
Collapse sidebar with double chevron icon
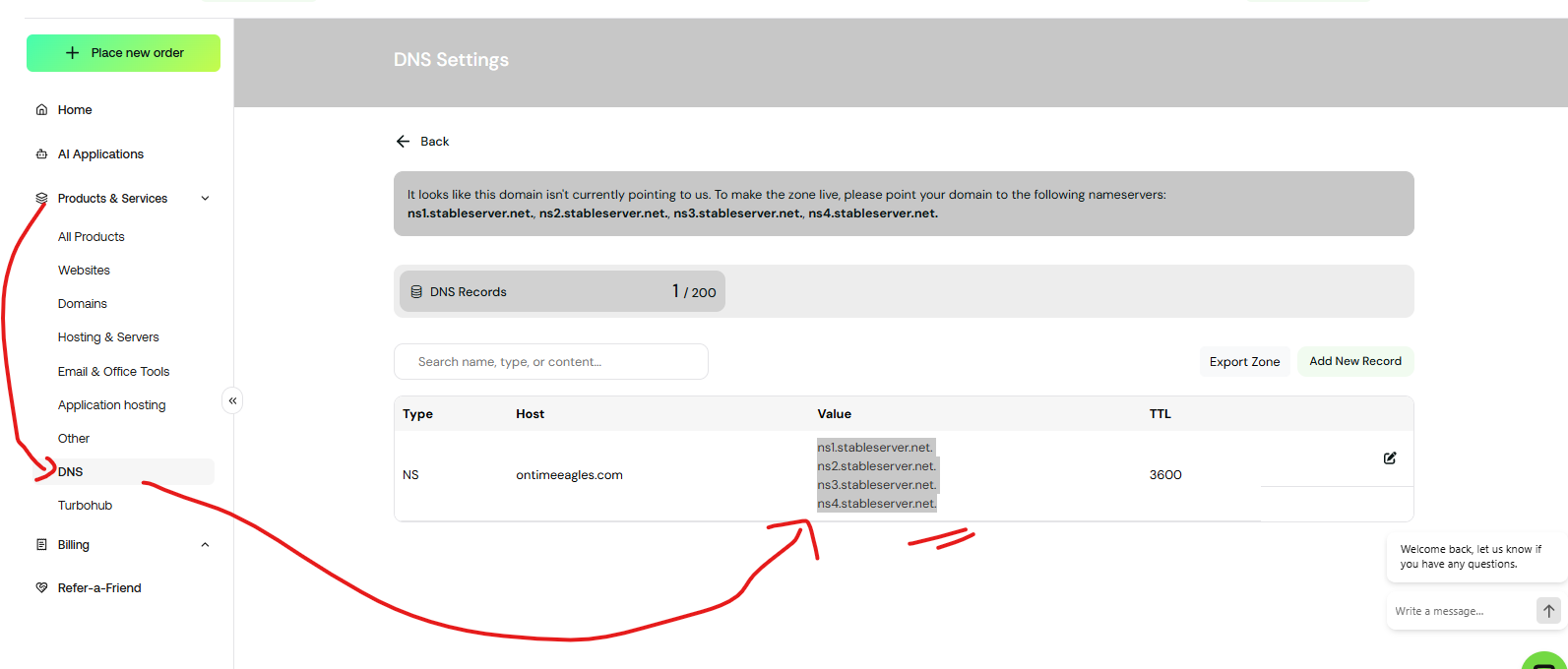click(x=232, y=400)
